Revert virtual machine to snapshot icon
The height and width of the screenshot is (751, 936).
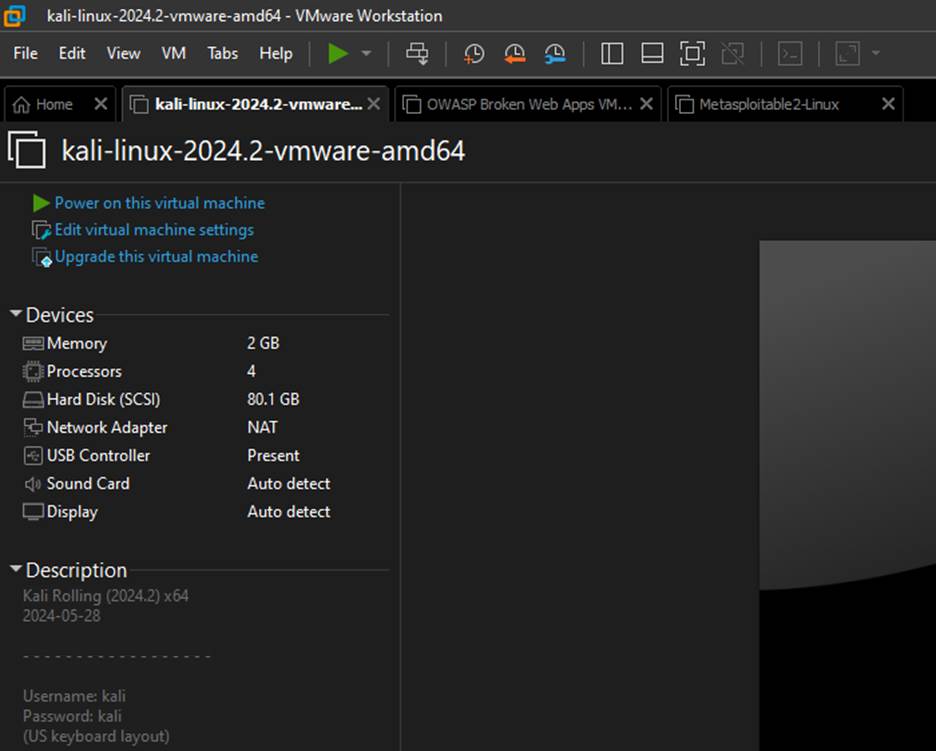[x=515, y=54]
